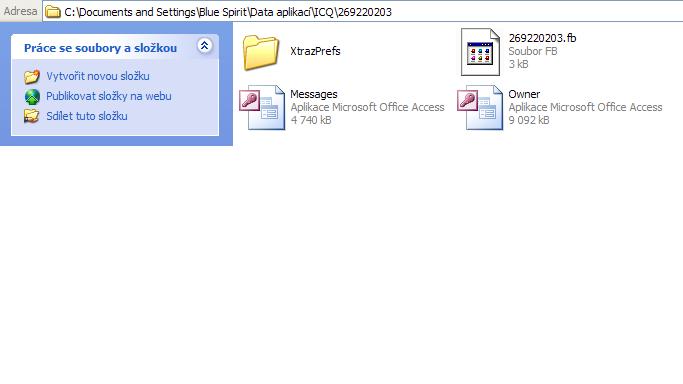Click the Vytvořit novou složku link
The image size is (683, 384).
click(x=98, y=76)
